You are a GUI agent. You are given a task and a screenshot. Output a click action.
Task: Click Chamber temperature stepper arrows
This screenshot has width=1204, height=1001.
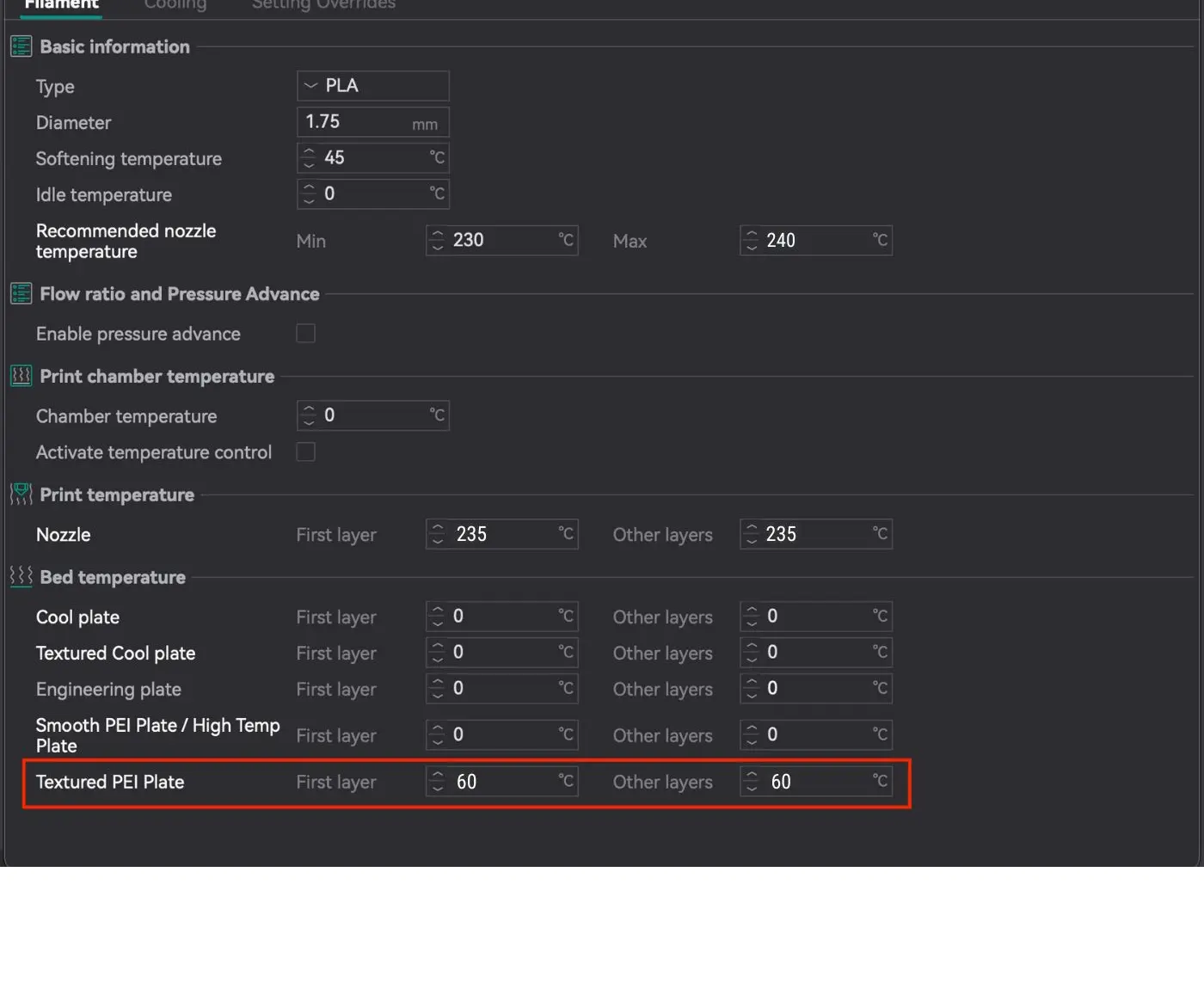[309, 416]
